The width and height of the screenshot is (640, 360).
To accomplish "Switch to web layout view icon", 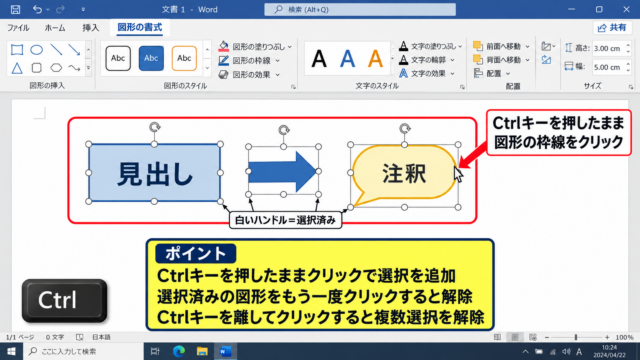I will coord(533,337).
